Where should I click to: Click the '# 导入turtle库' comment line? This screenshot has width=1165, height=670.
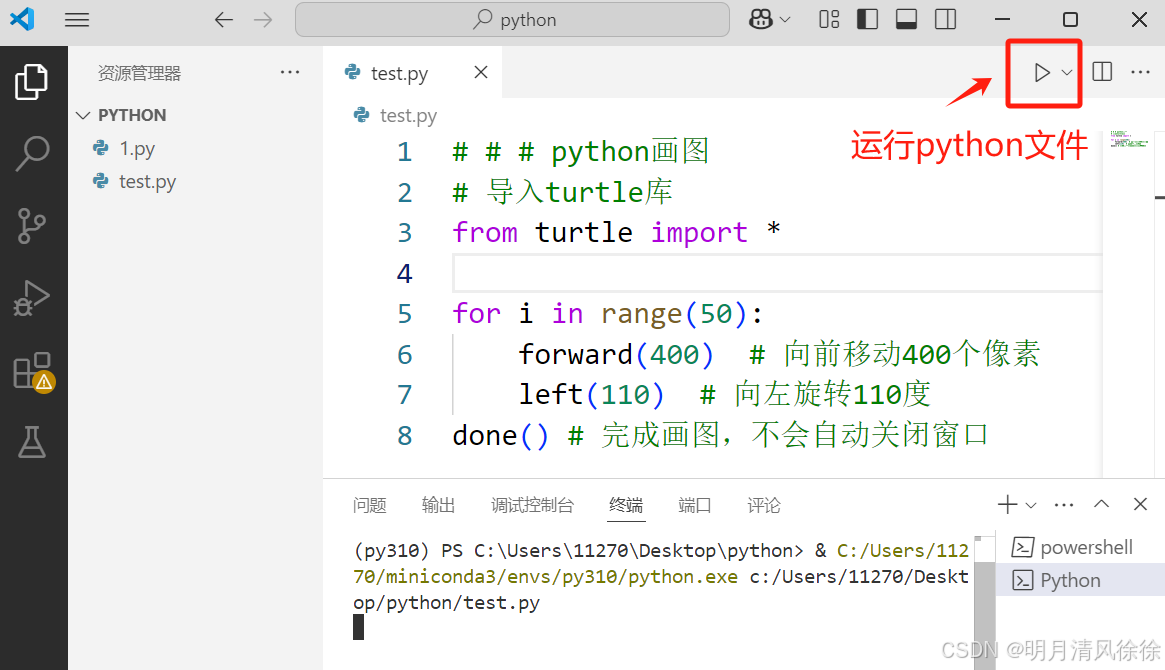tap(562, 192)
